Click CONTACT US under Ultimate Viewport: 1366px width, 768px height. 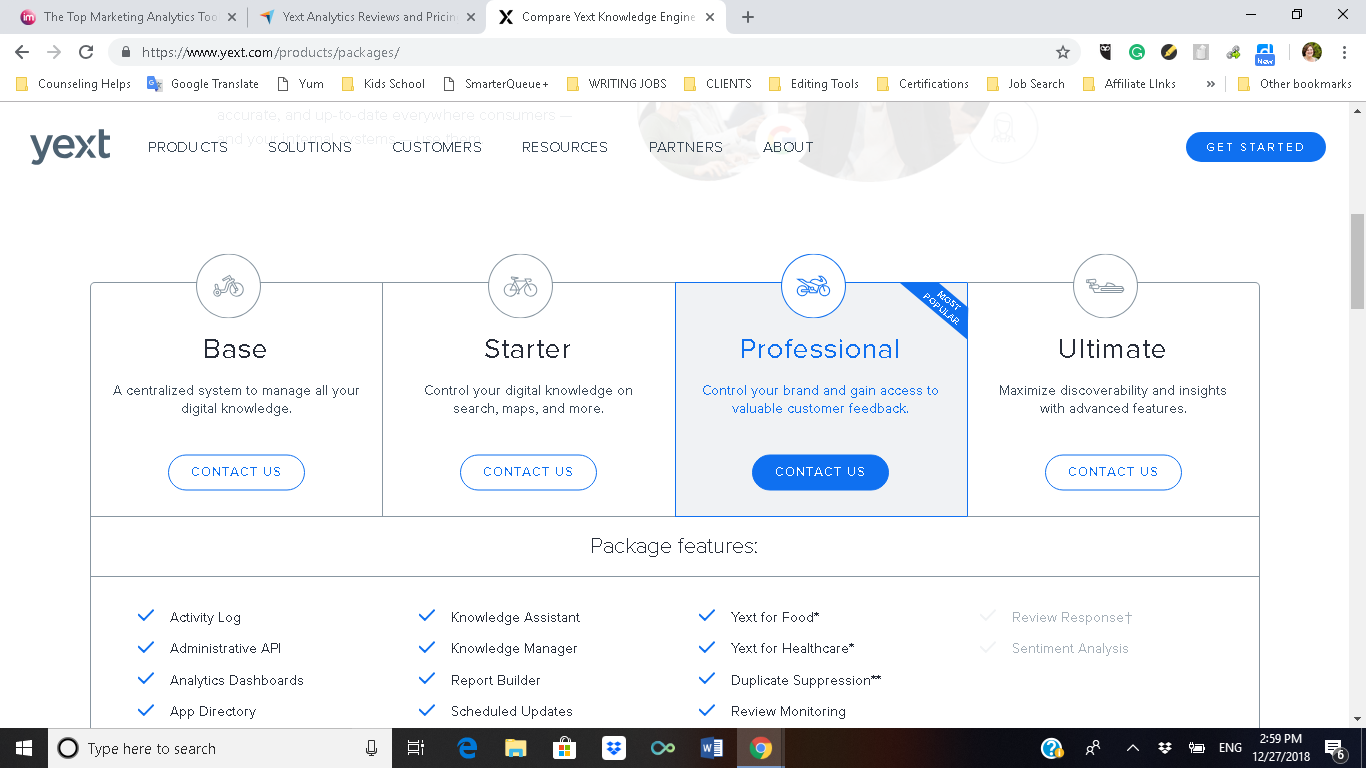pyautogui.click(x=1113, y=472)
